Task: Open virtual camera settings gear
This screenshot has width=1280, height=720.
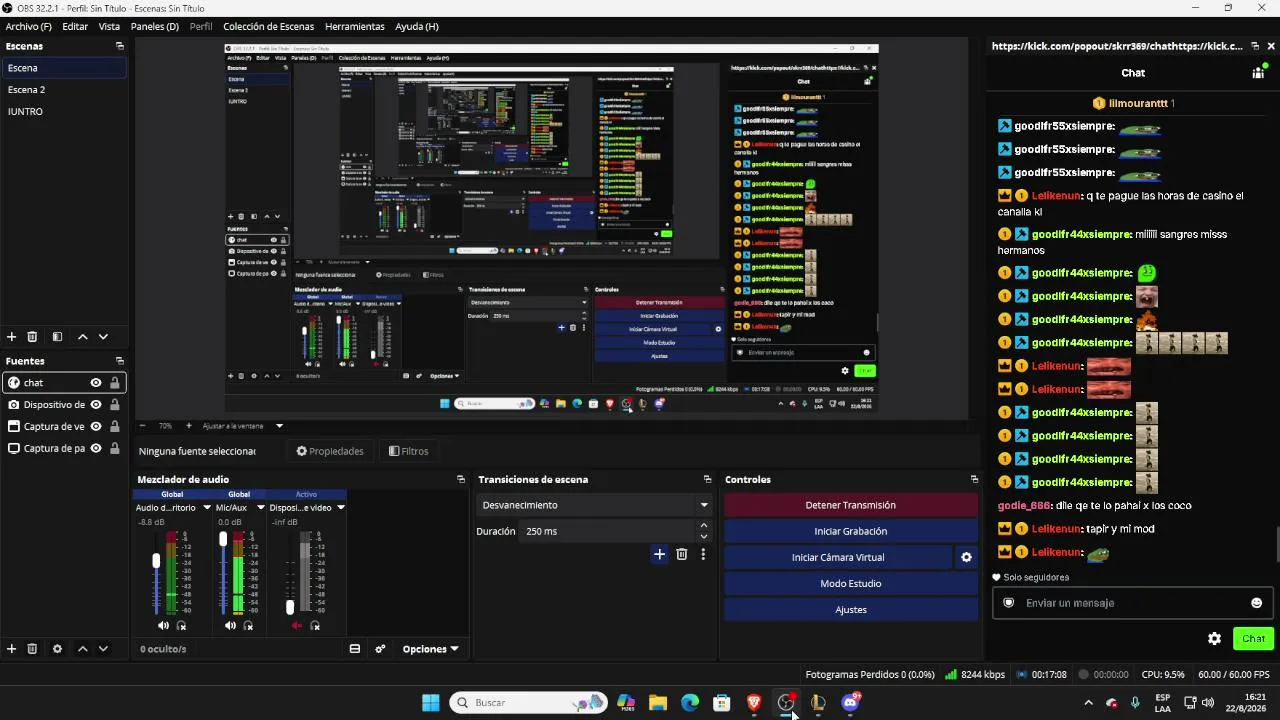Action: click(966, 558)
